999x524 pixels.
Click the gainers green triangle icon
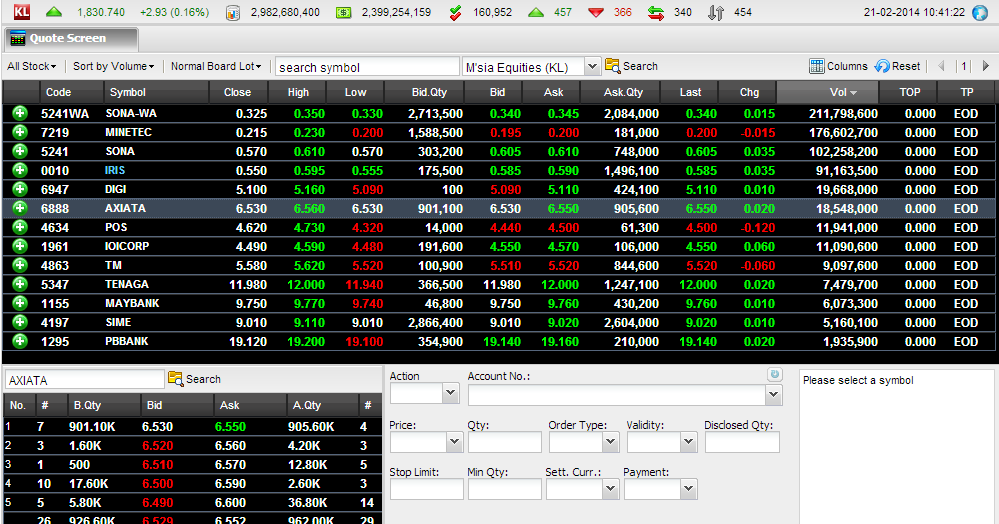click(536, 12)
